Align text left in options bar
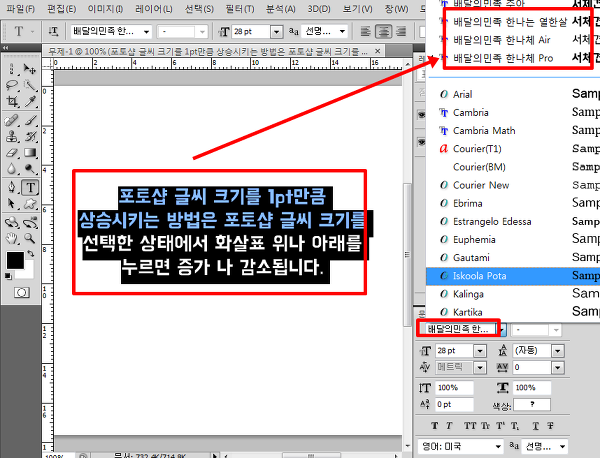The width and height of the screenshot is (600, 458). pyautogui.click(x=365, y=31)
